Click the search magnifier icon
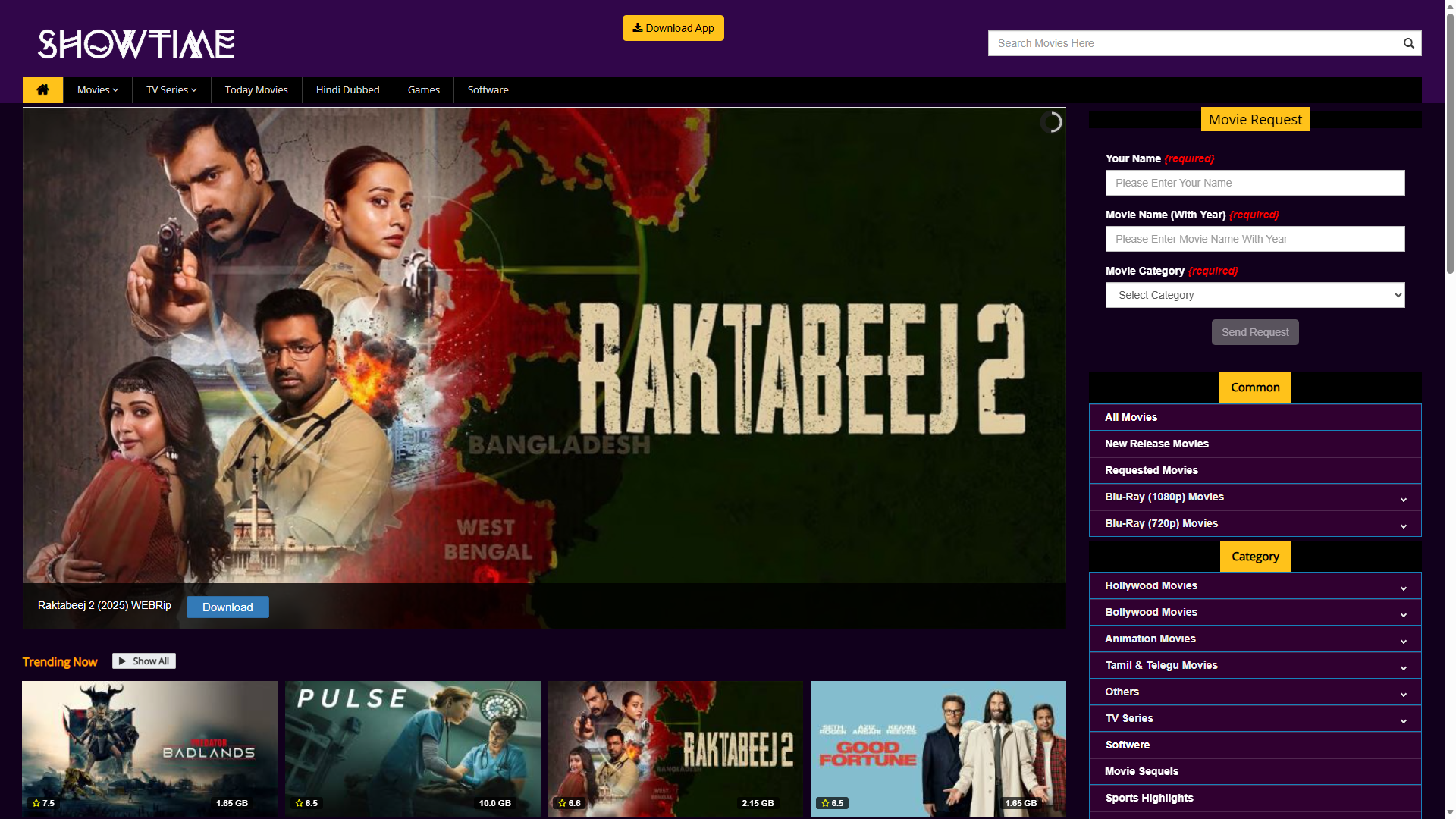Screen dimensions: 1456x819 click(1408, 43)
